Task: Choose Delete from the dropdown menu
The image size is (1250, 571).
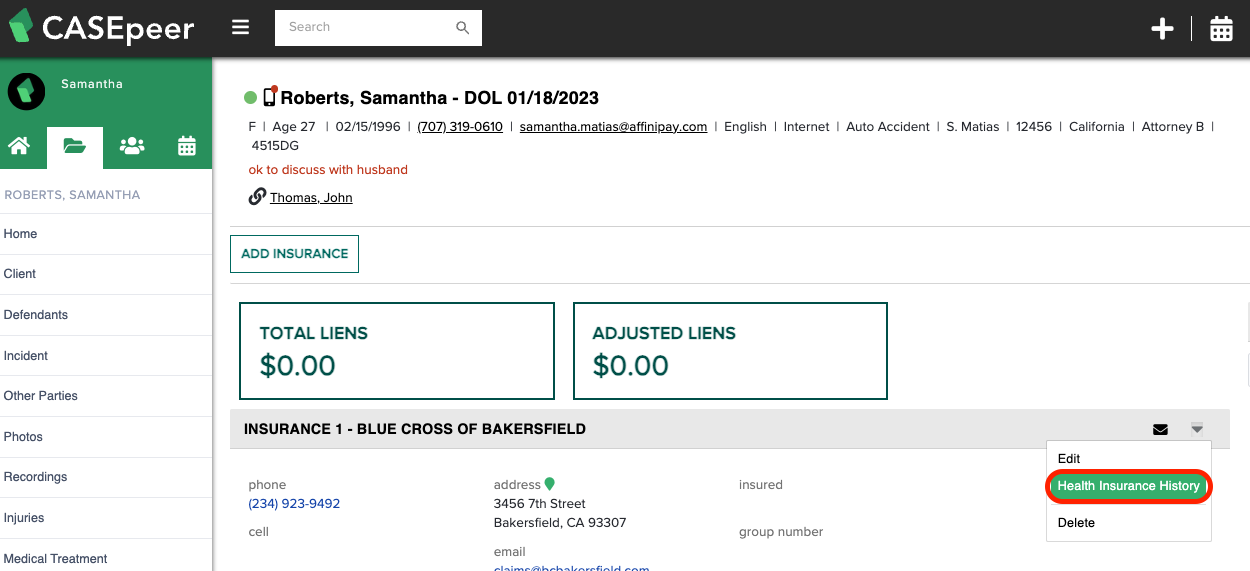Action: 1076,522
